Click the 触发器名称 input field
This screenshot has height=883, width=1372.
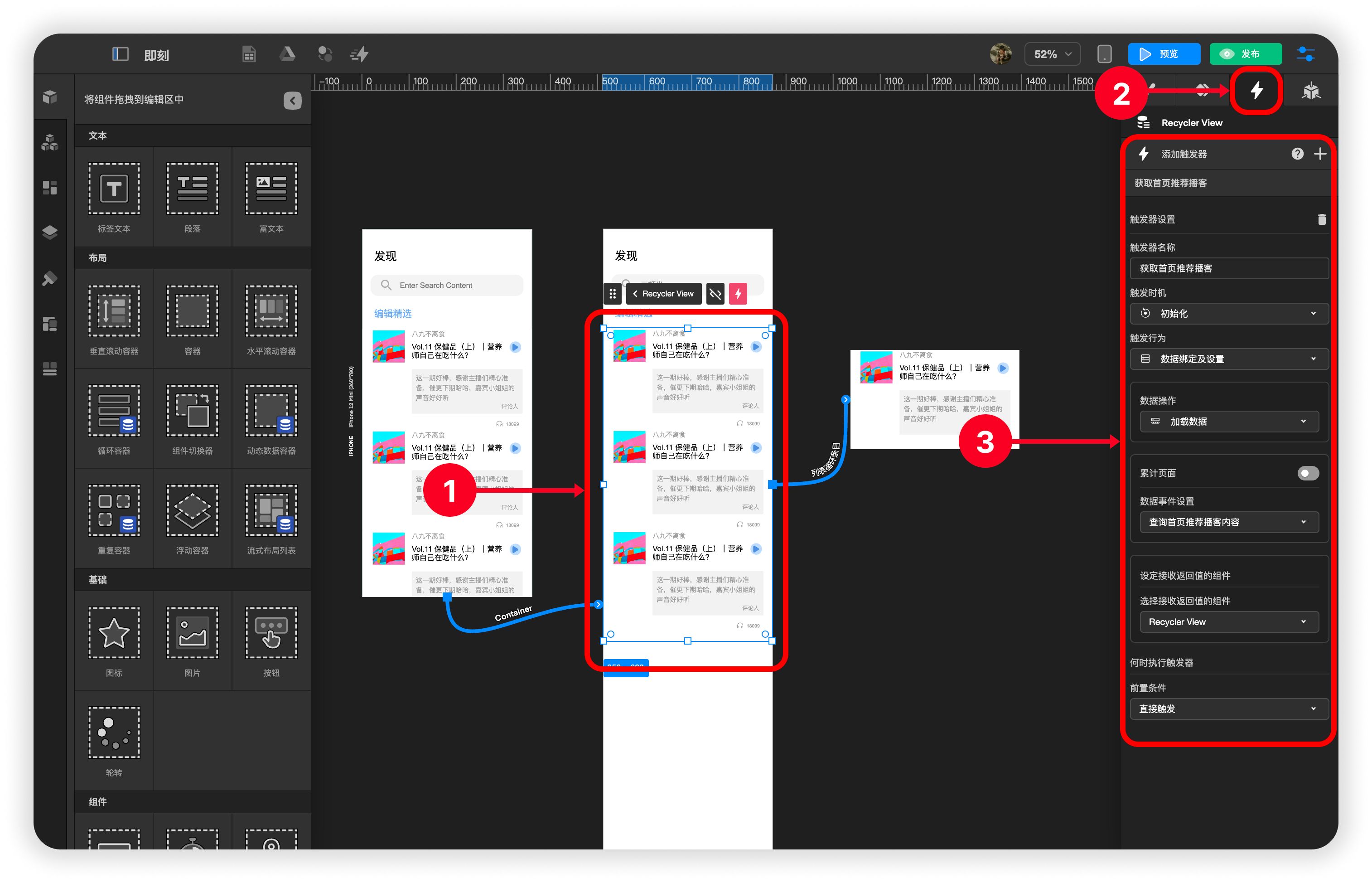pyautogui.click(x=1228, y=268)
